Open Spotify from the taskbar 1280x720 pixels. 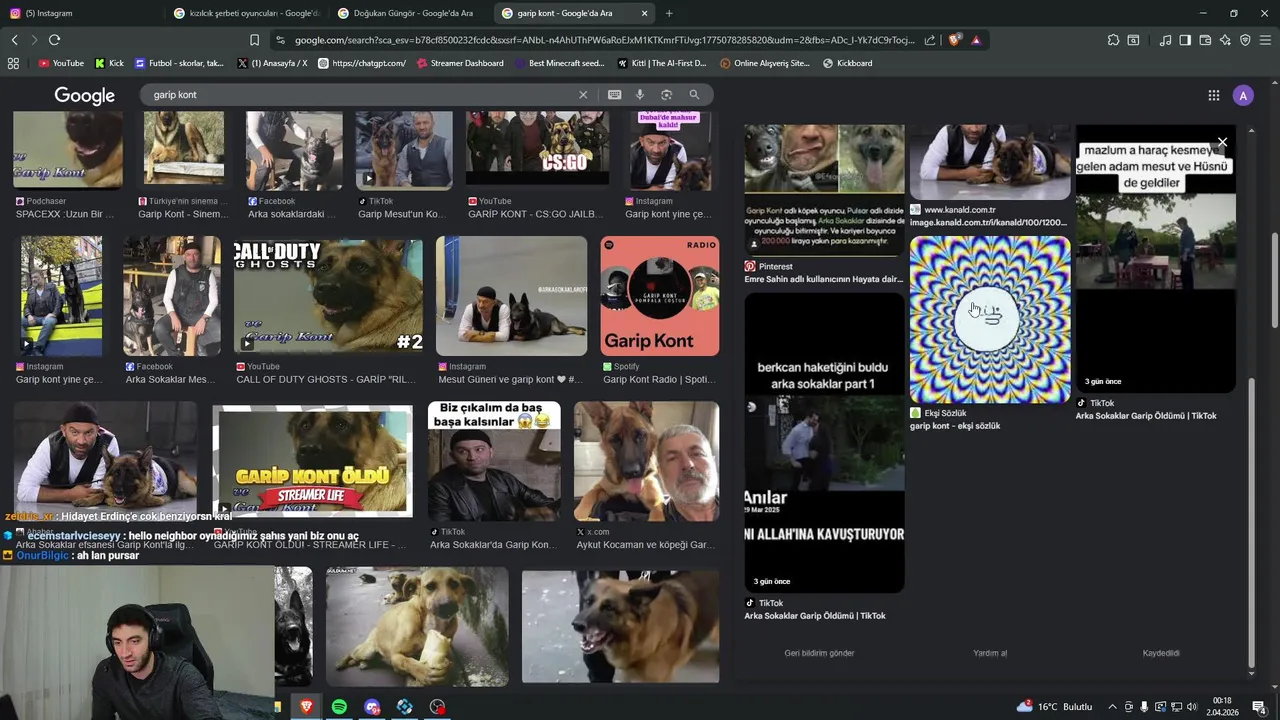pos(339,706)
